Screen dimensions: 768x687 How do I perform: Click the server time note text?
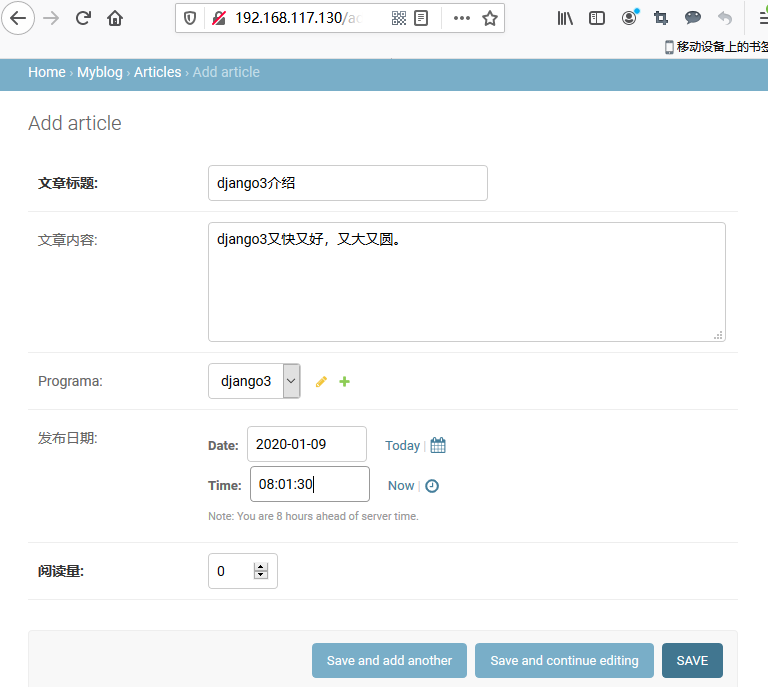coord(313,516)
